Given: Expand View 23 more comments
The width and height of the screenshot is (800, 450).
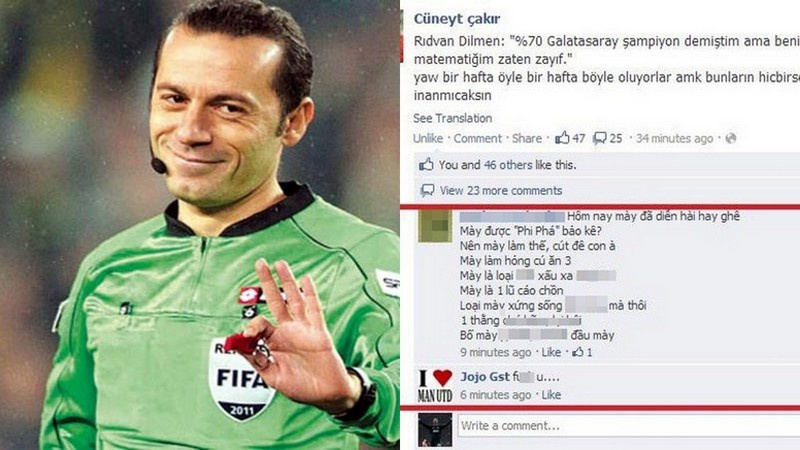Looking at the screenshot, I should click(x=501, y=191).
